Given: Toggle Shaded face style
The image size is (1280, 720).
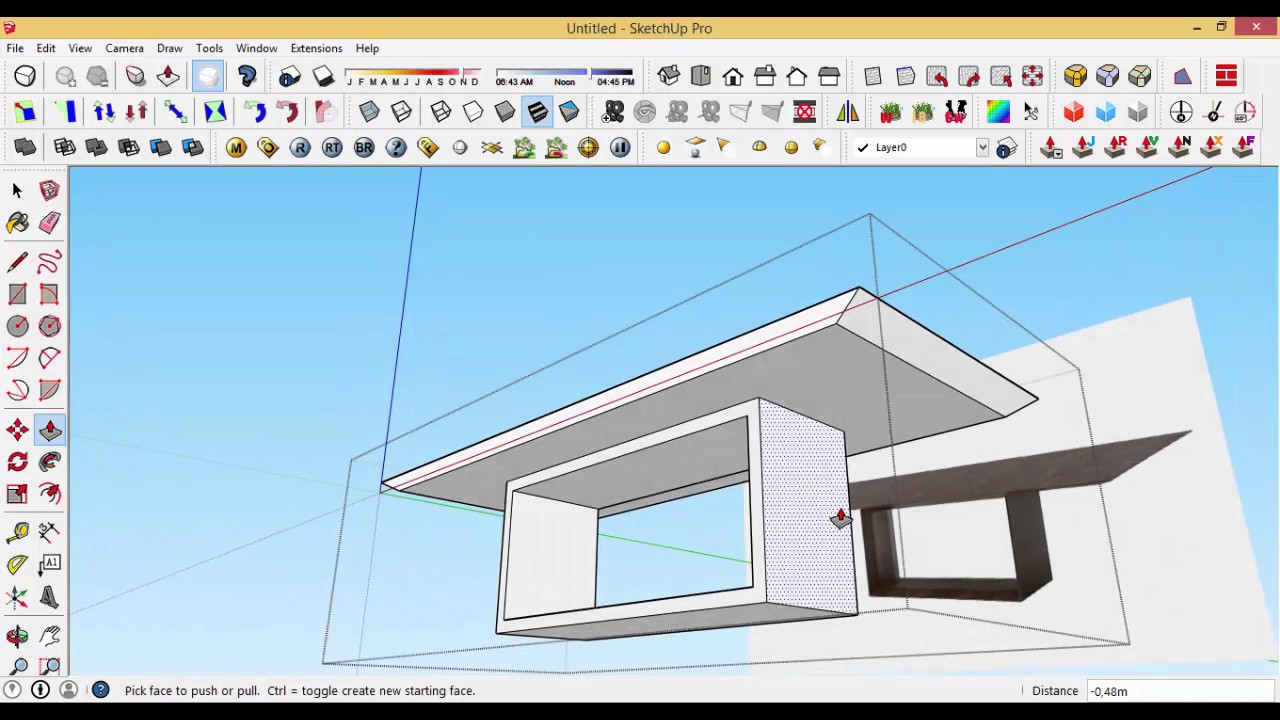Looking at the screenshot, I should [x=505, y=112].
